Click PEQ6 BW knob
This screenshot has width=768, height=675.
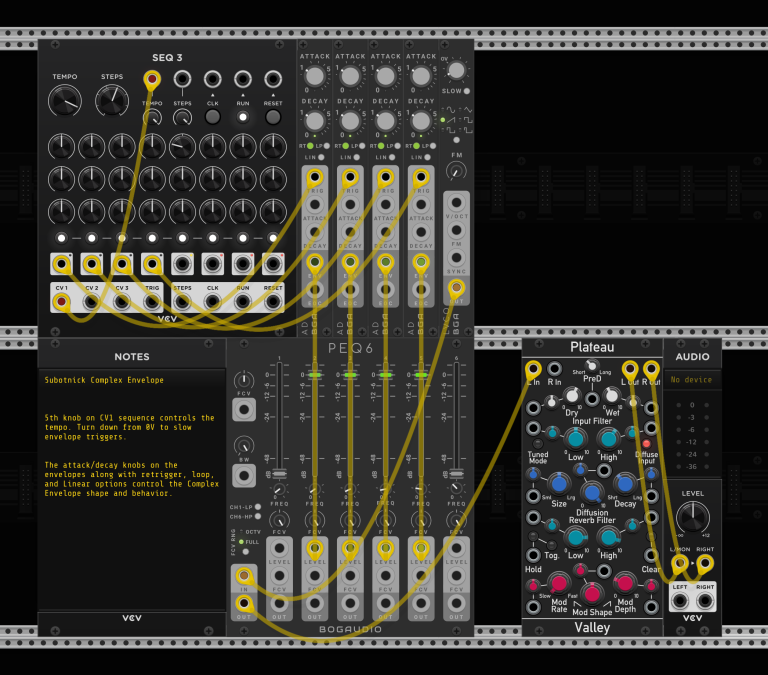pyautogui.click(x=243, y=446)
